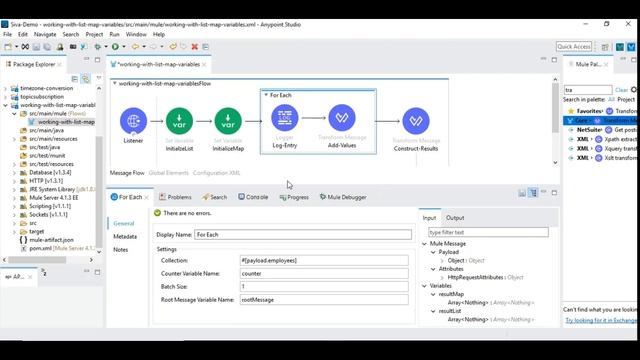This screenshot has width=640, height=360.
Task: Open the Window menu
Action: click(136, 34)
